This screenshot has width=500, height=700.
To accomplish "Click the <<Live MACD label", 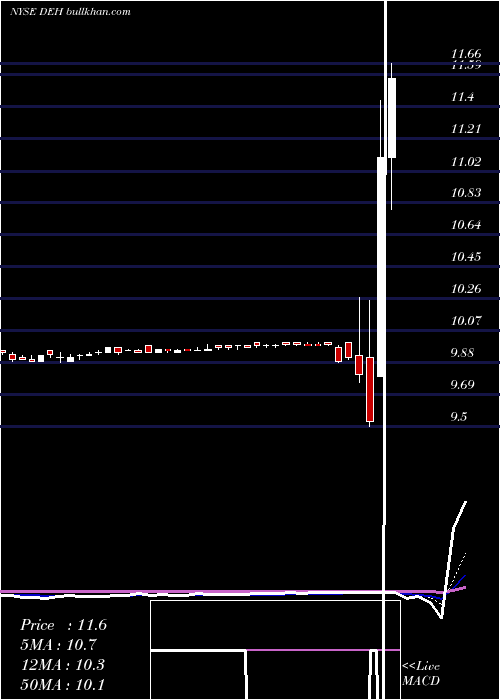I will coord(421,673).
